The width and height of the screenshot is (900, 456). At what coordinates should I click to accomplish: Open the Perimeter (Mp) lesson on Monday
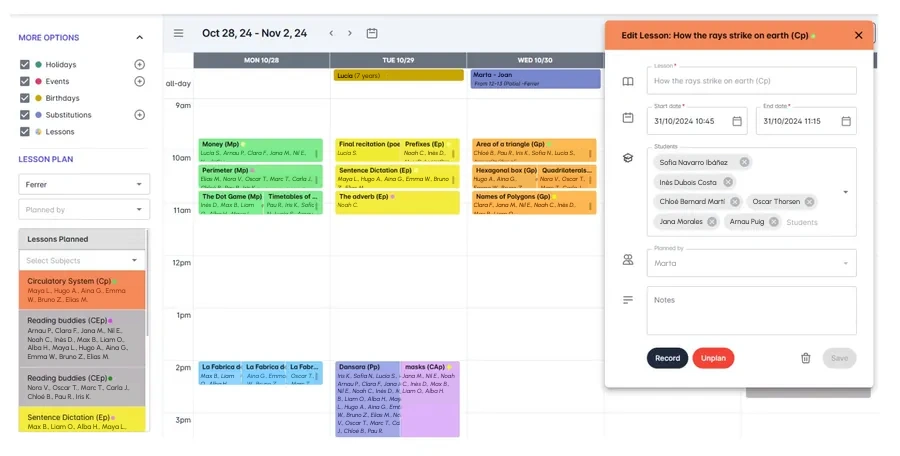pos(261,176)
